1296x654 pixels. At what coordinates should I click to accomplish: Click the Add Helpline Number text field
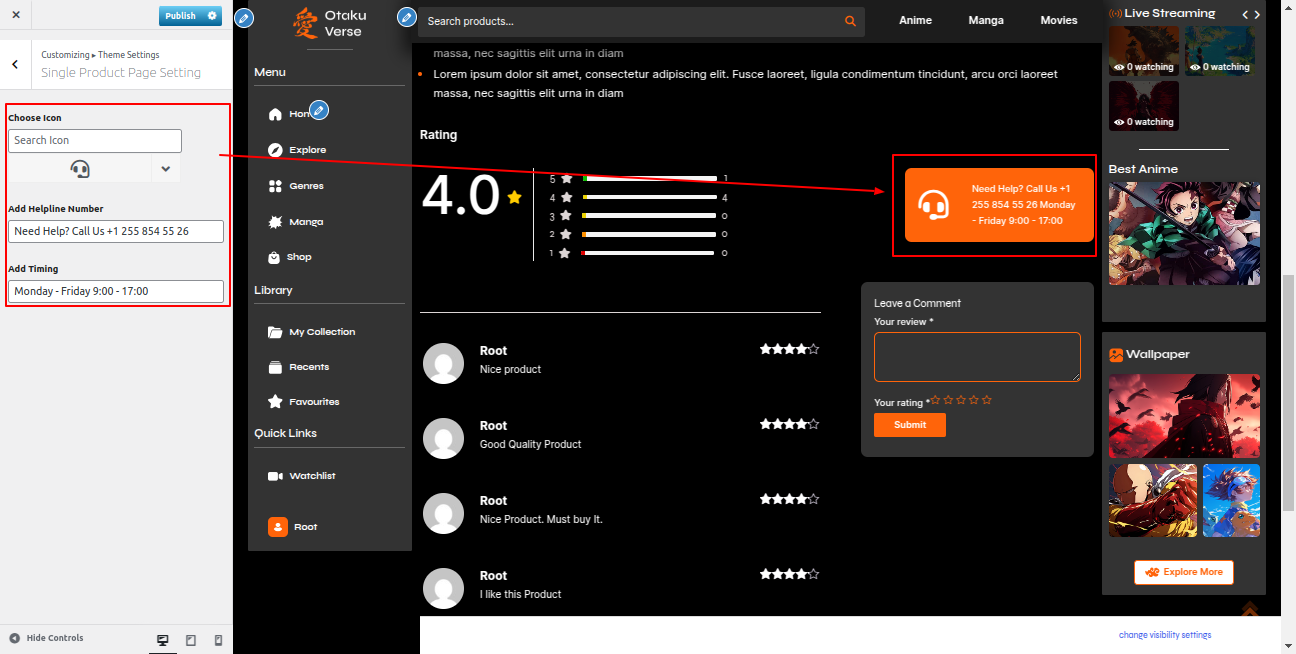point(116,231)
